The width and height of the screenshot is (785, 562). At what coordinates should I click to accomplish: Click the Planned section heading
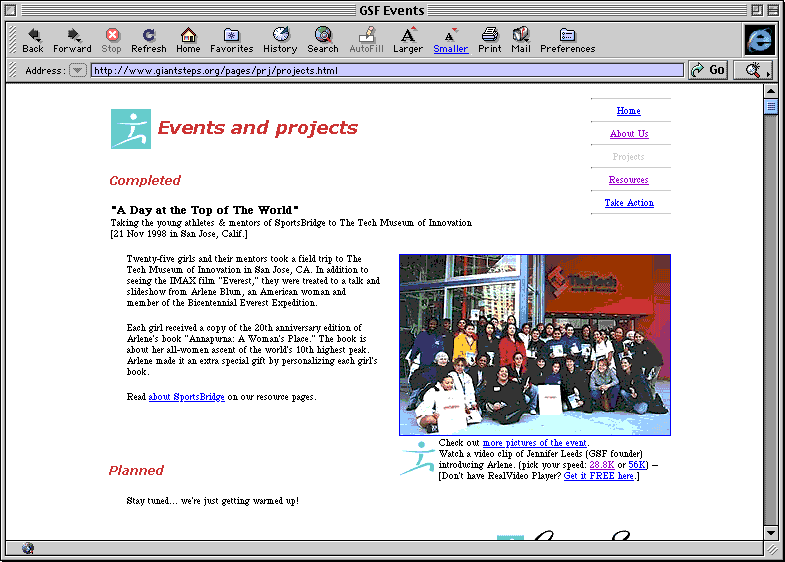(x=136, y=470)
